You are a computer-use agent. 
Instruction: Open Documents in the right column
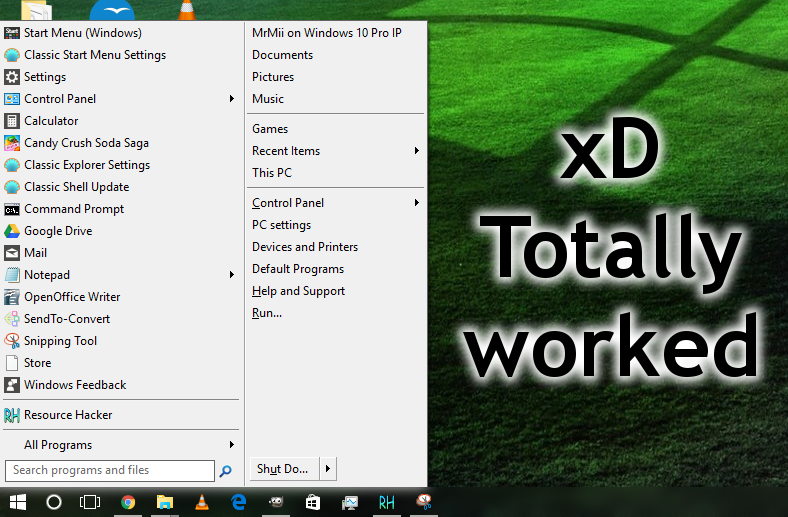point(282,55)
